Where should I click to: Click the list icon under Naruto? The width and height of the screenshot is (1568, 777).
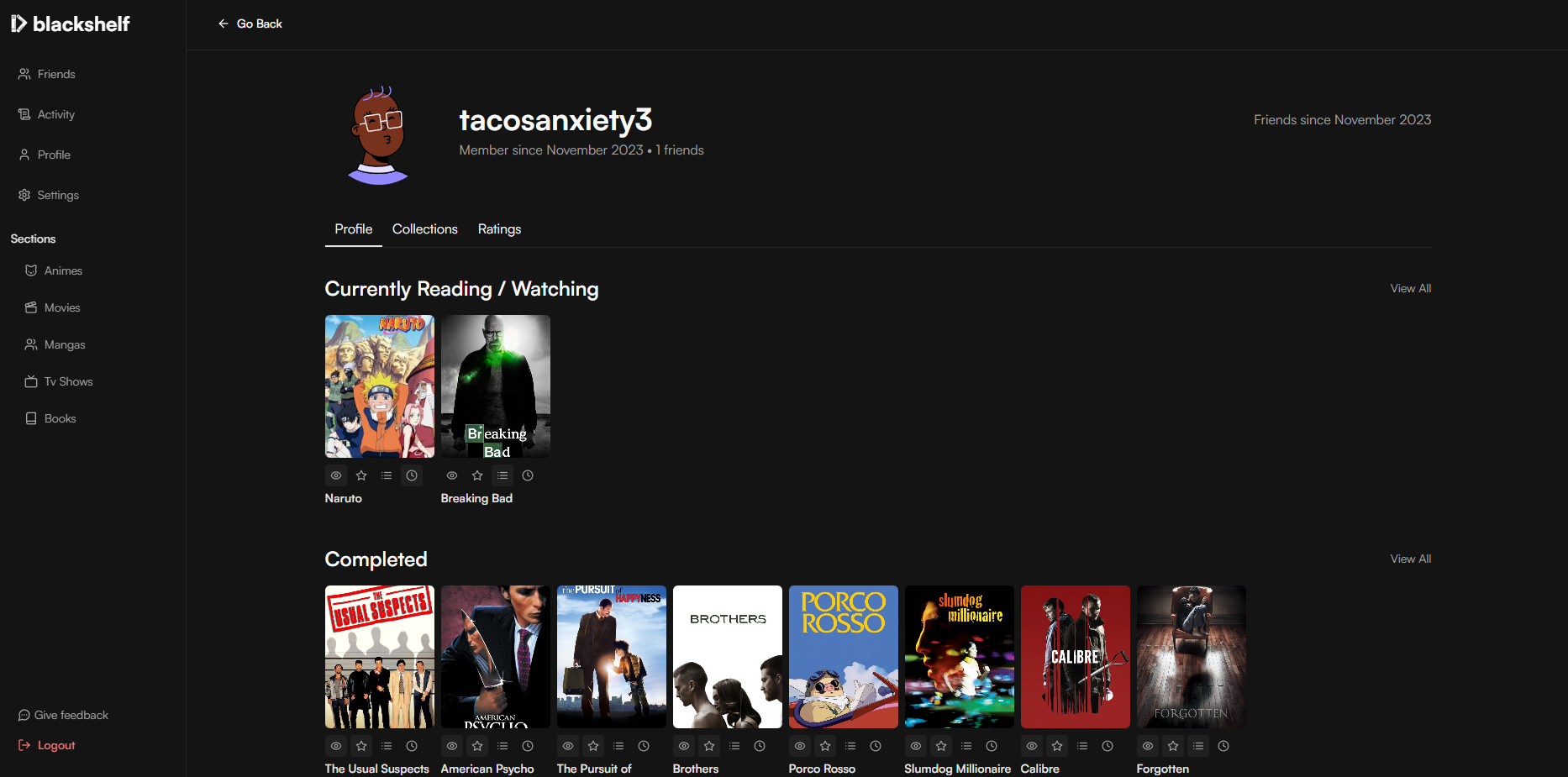point(387,475)
